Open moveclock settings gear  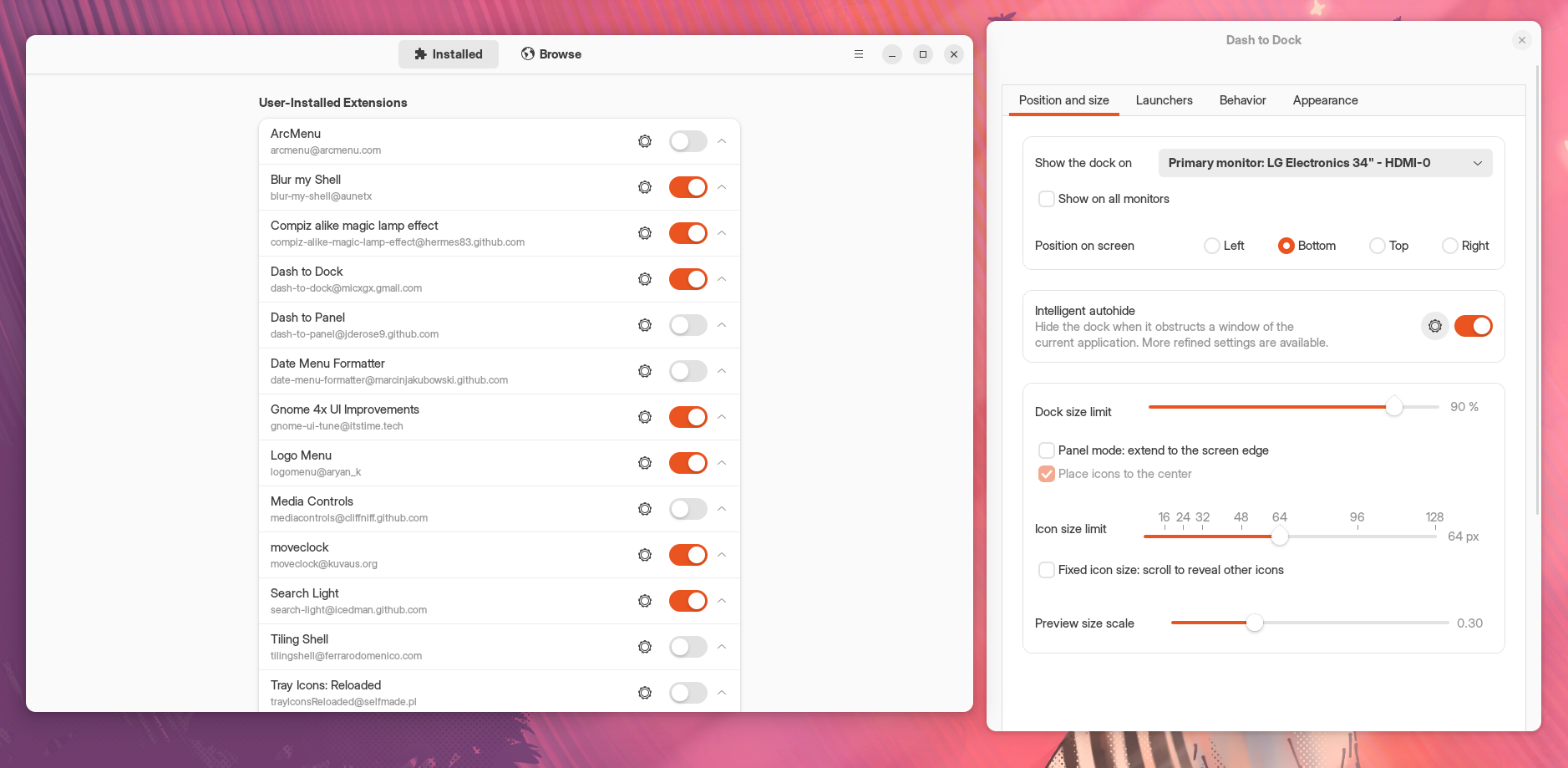(645, 555)
